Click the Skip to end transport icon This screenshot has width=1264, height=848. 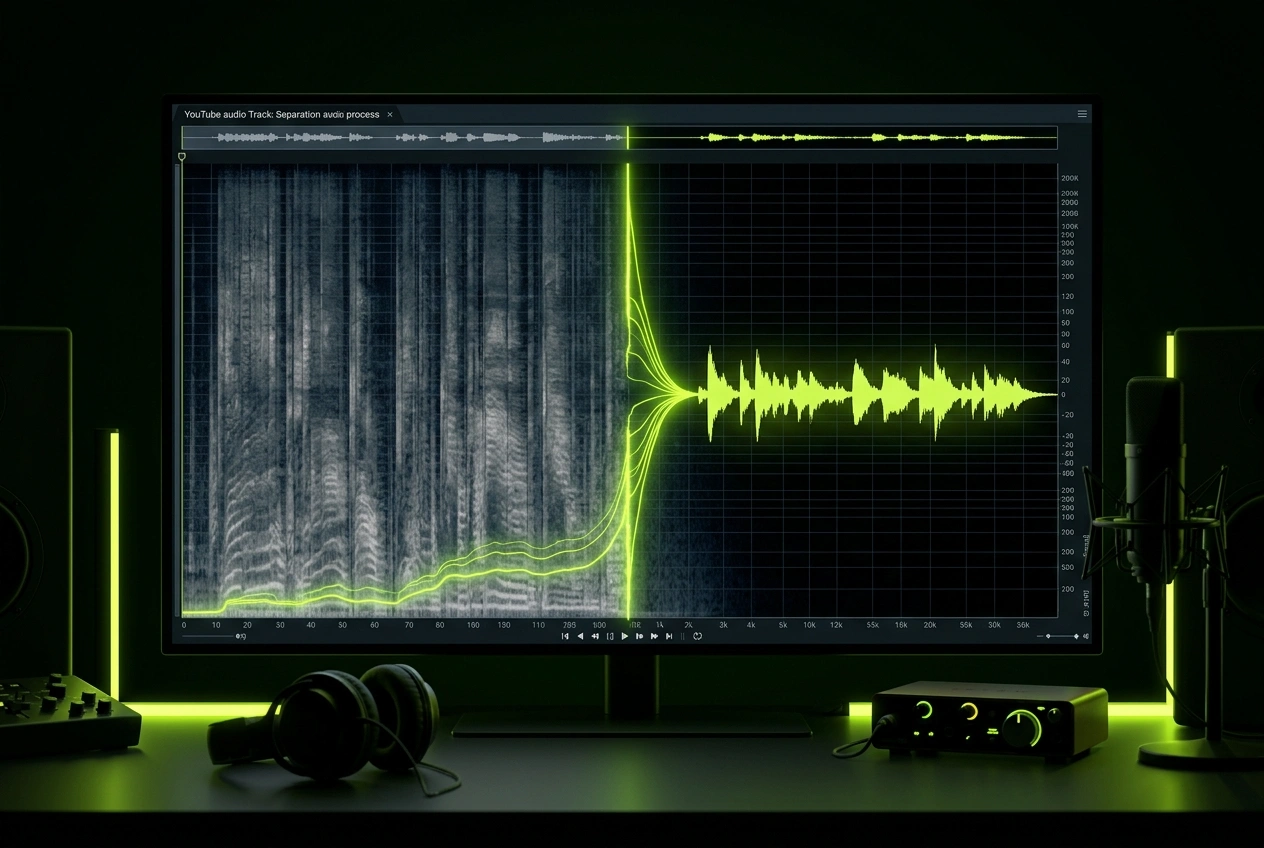pyautogui.click(x=668, y=636)
